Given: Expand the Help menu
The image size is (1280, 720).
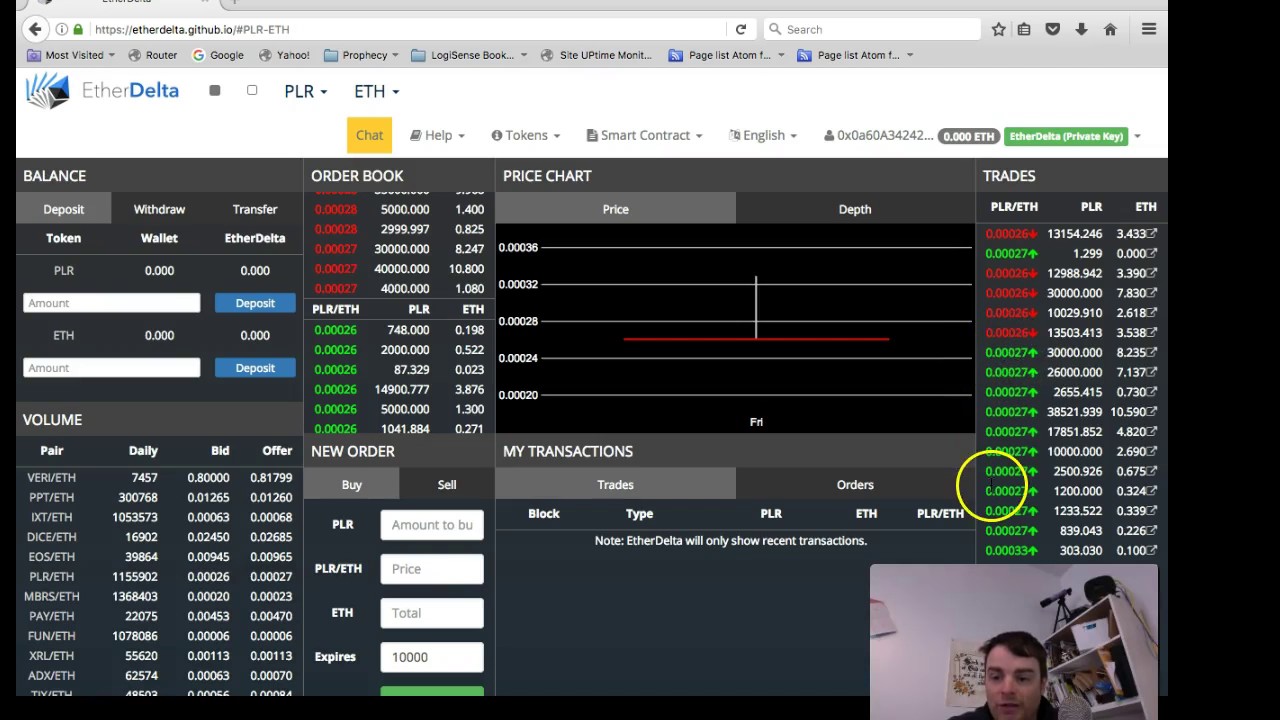Looking at the screenshot, I should (x=437, y=135).
